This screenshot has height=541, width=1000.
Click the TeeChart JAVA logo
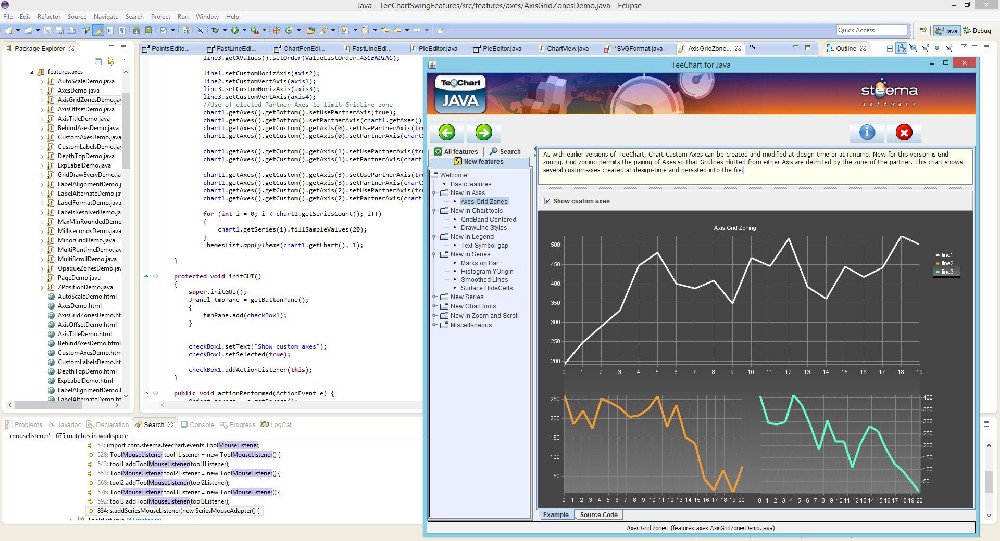pyautogui.click(x=460, y=93)
